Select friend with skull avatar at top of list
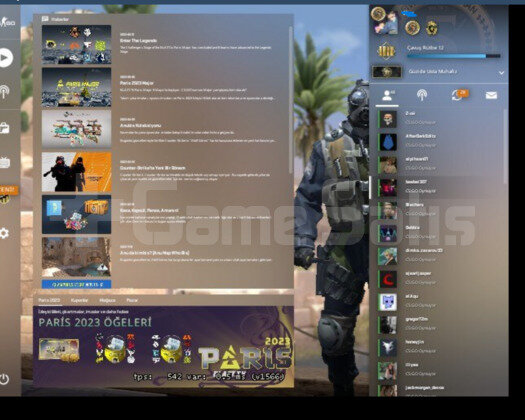The width and height of the screenshot is (525, 420). (x=440, y=119)
